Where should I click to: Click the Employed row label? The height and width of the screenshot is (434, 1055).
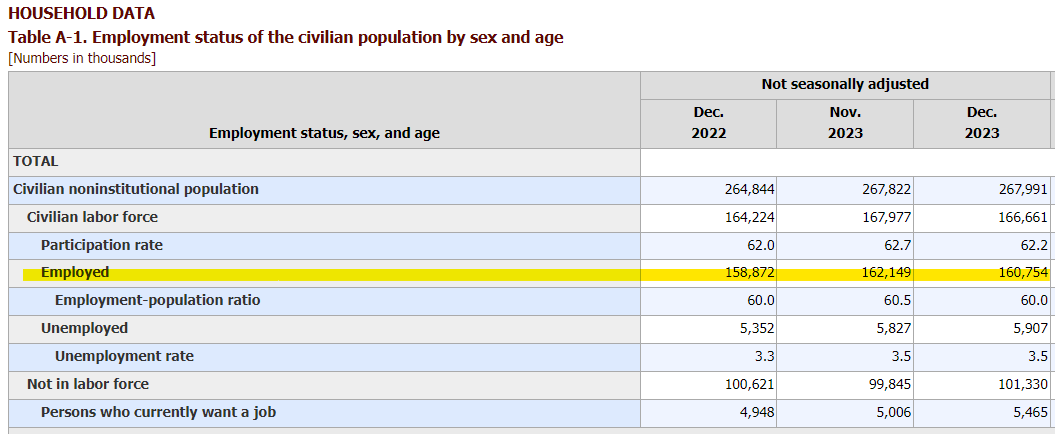click(75, 272)
